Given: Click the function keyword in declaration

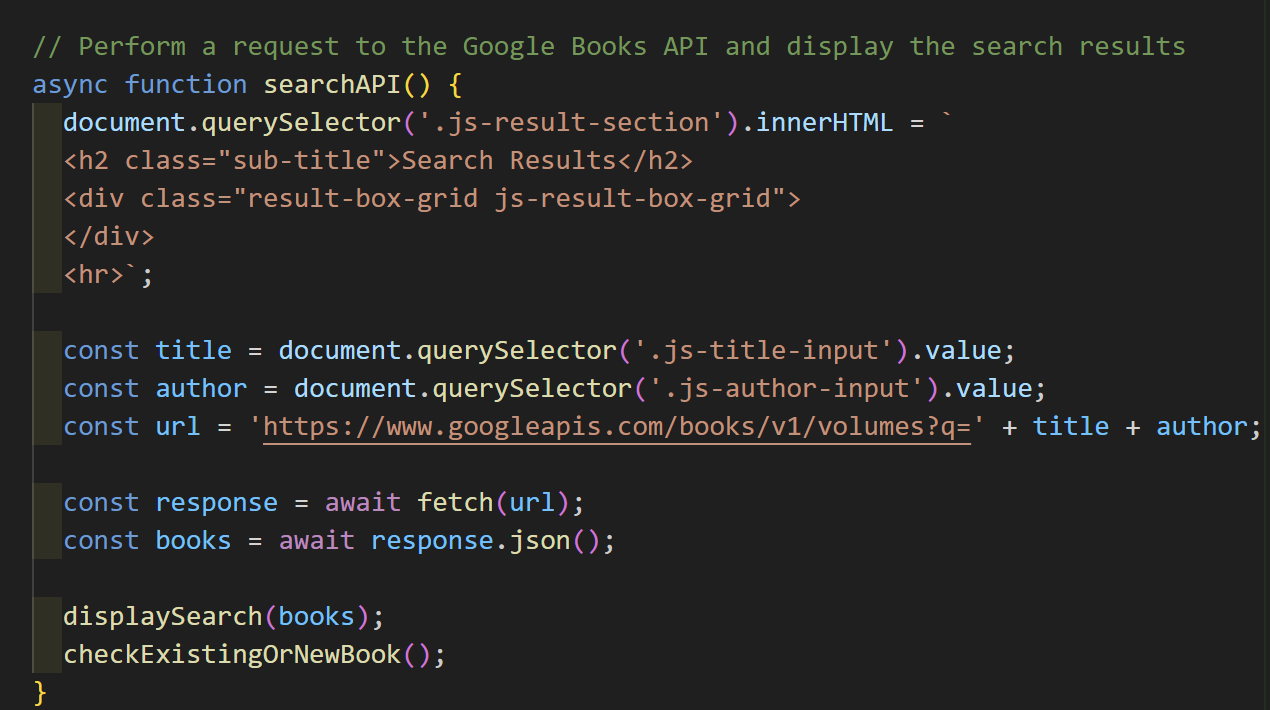Looking at the screenshot, I should click(186, 84).
